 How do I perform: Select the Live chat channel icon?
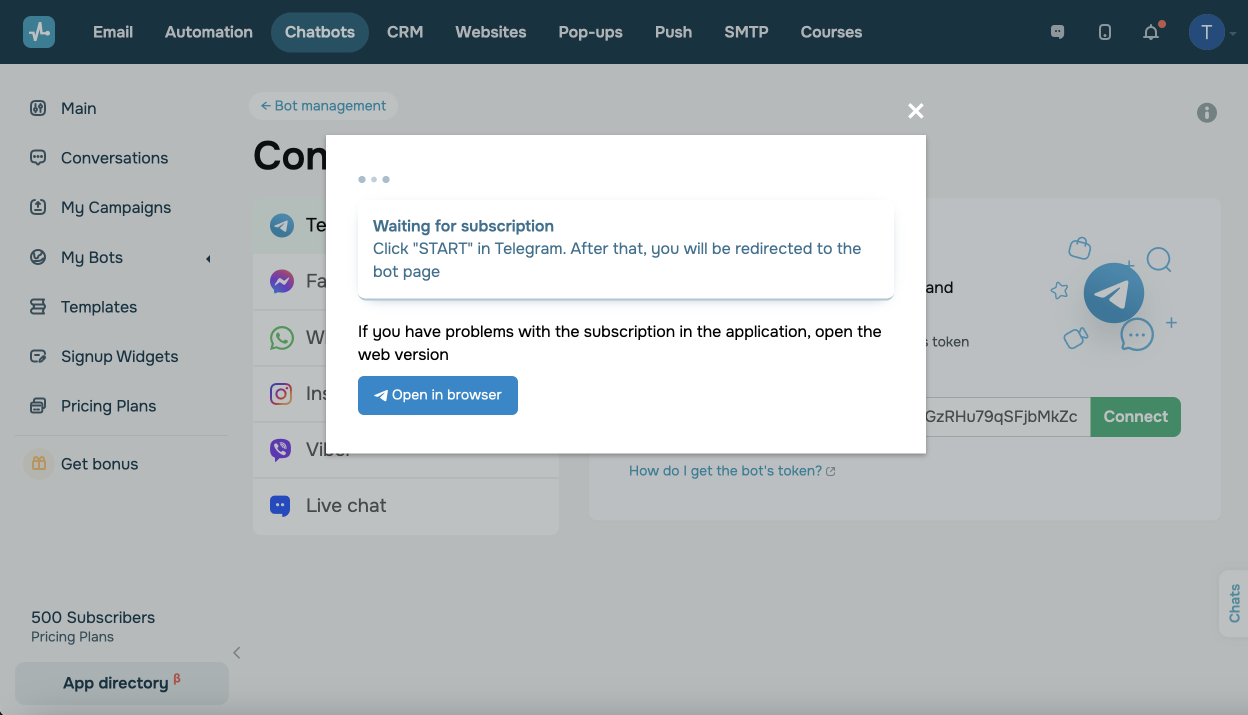[282, 505]
